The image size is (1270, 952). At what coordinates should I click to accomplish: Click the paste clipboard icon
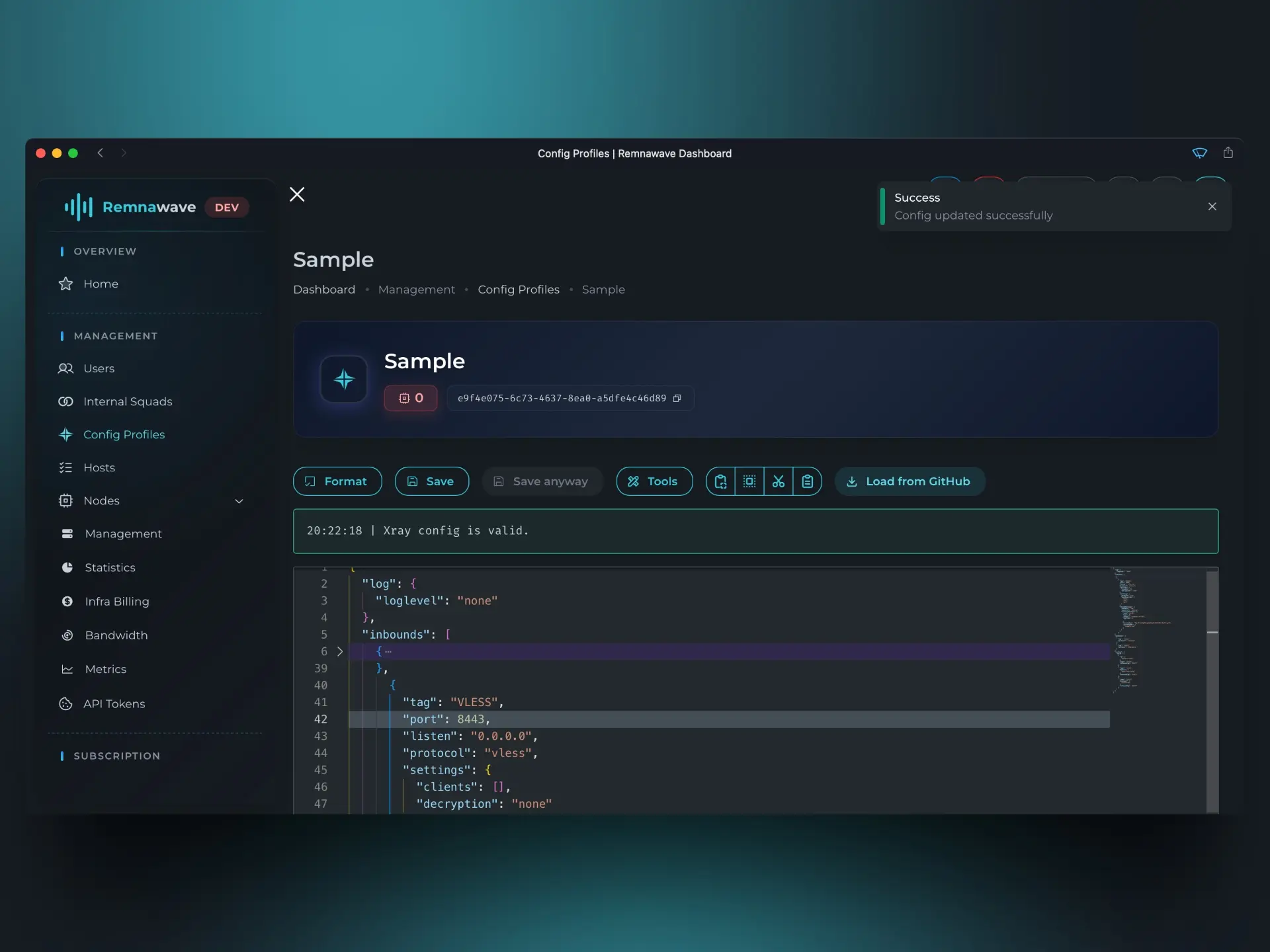tap(808, 481)
